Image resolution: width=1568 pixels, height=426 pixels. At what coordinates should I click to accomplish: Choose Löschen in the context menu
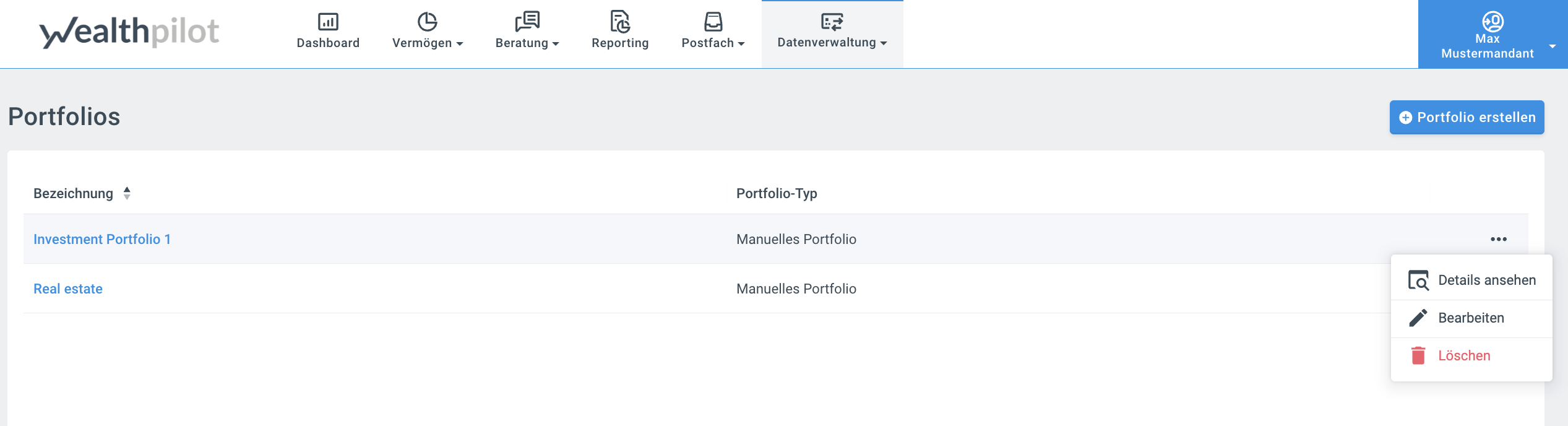tap(1464, 355)
